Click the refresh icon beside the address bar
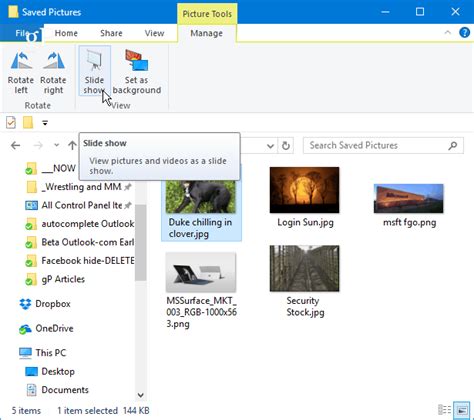Image resolution: width=474 pixels, height=420 pixels. coord(286,146)
